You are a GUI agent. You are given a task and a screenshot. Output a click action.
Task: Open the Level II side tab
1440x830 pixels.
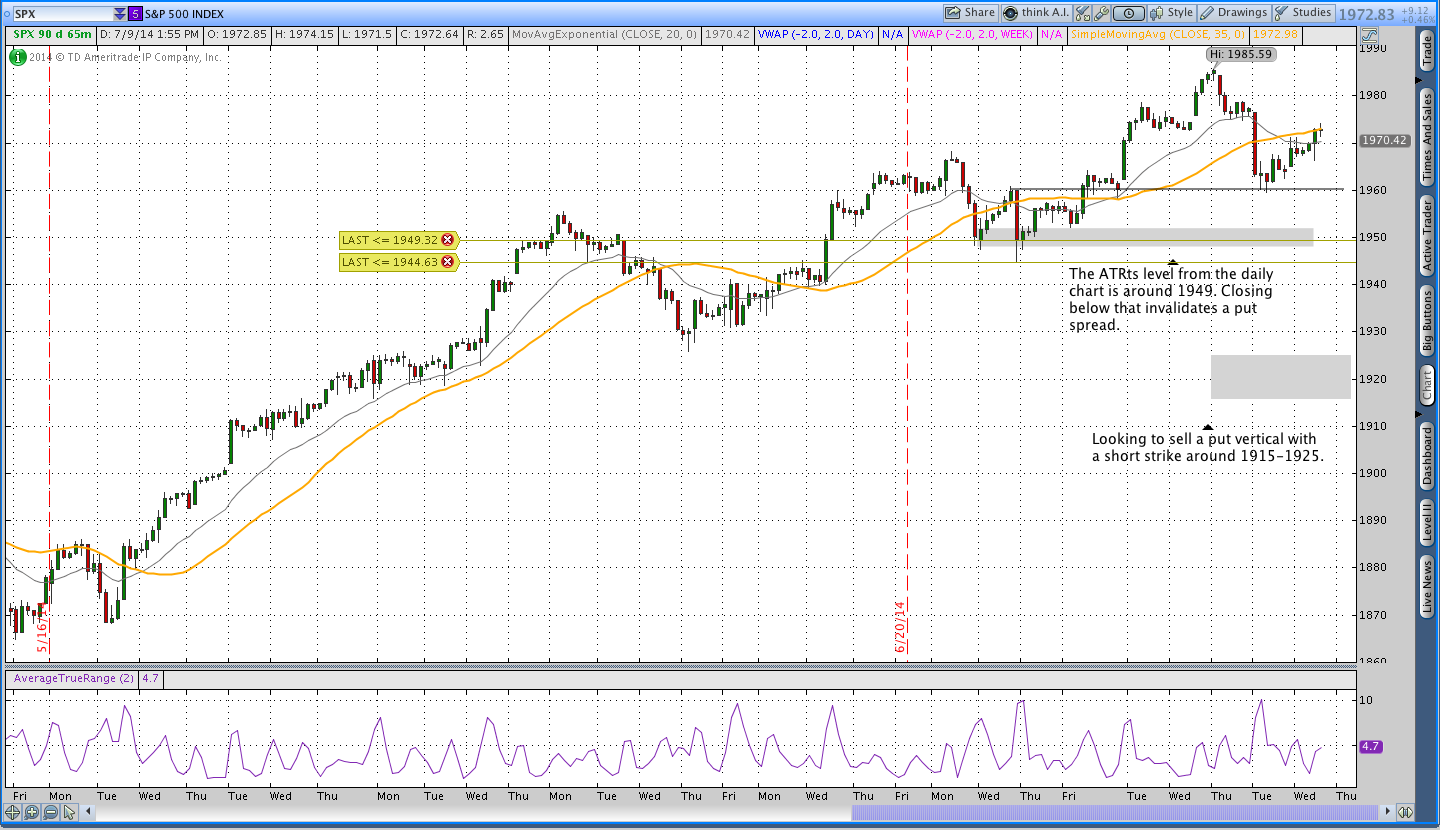pos(1427,523)
